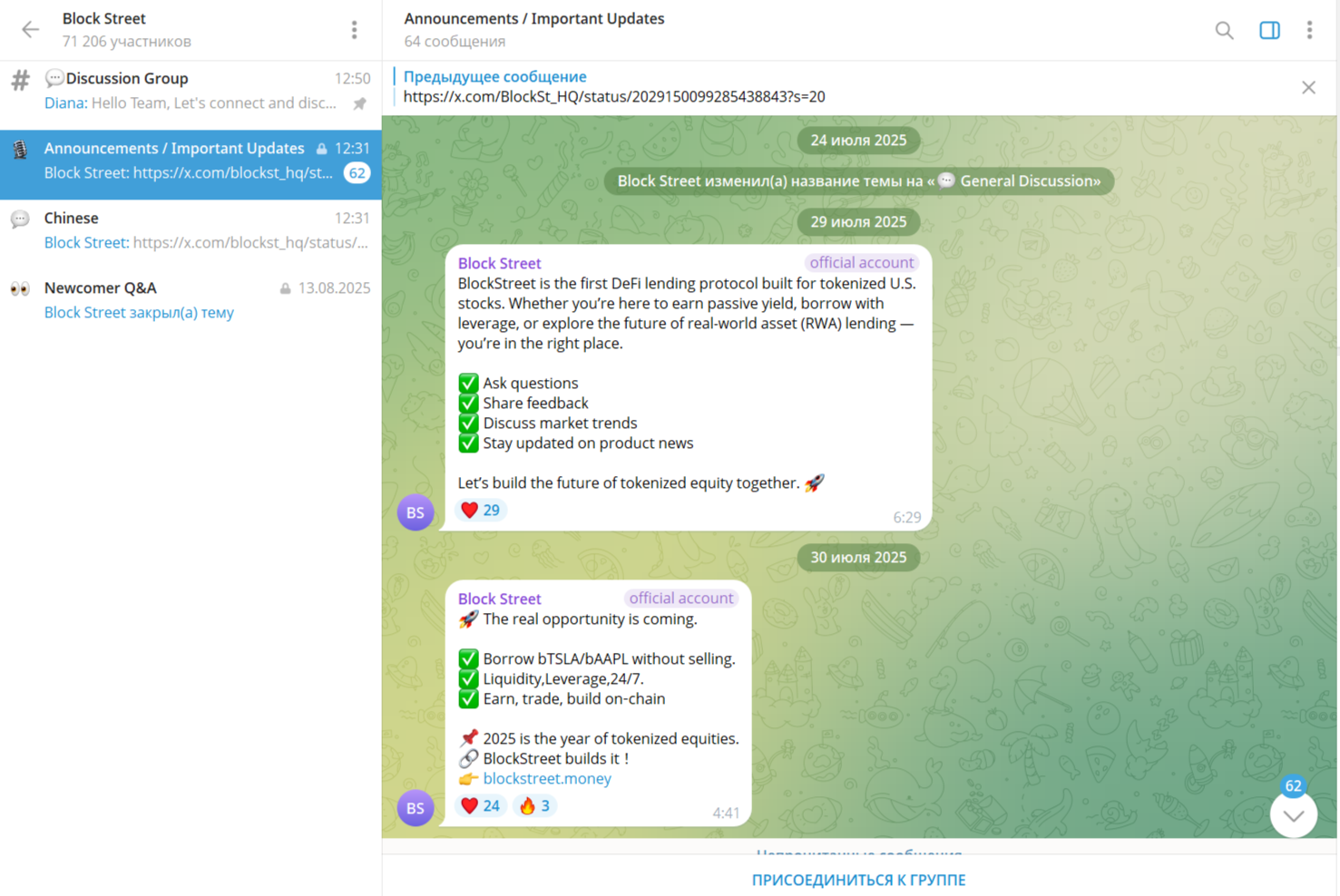
Task: Open BS avatar beside July 30 message
Action: (x=416, y=808)
